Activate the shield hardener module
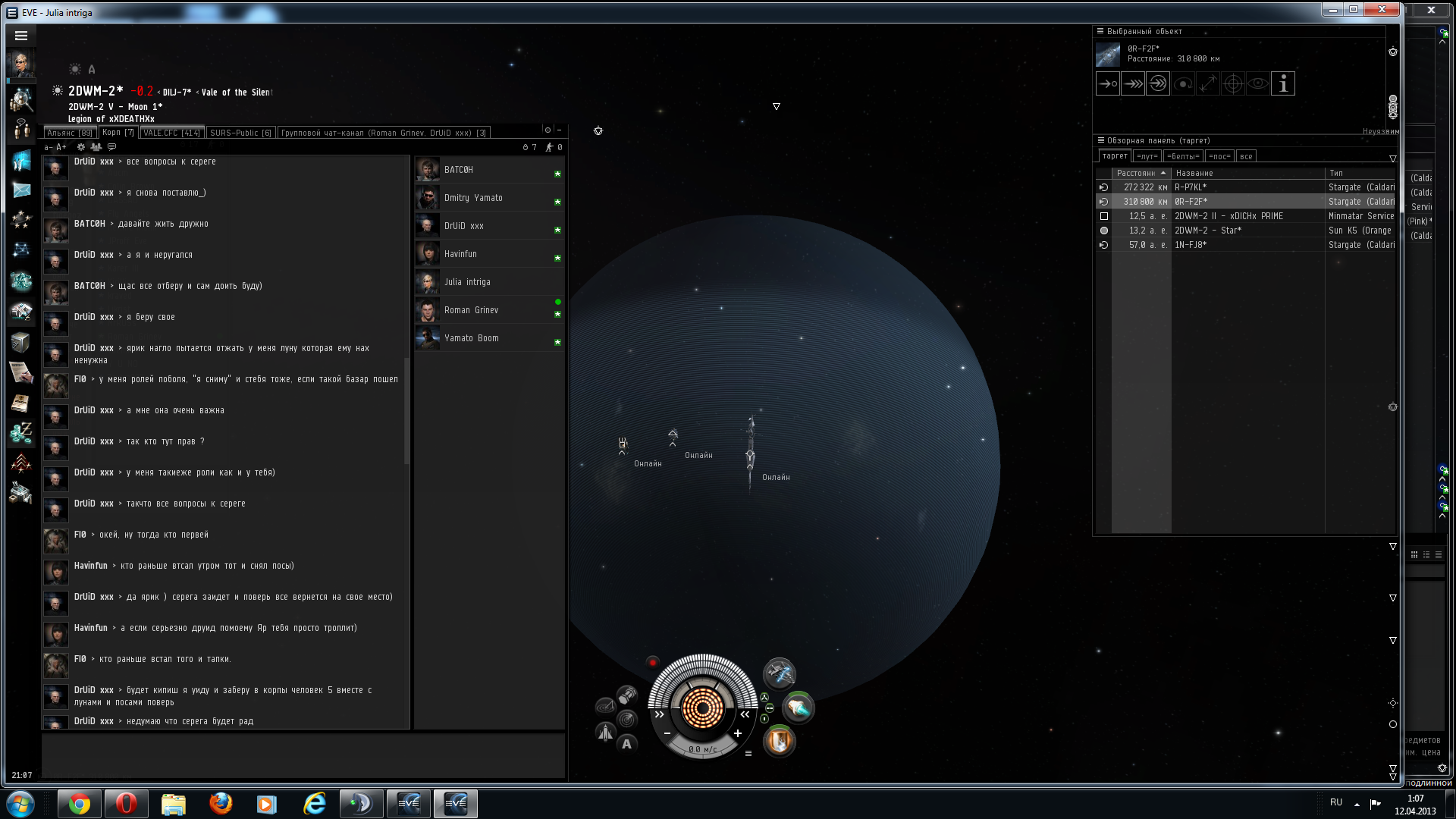The image size is (1456, 819). (779, 741)
